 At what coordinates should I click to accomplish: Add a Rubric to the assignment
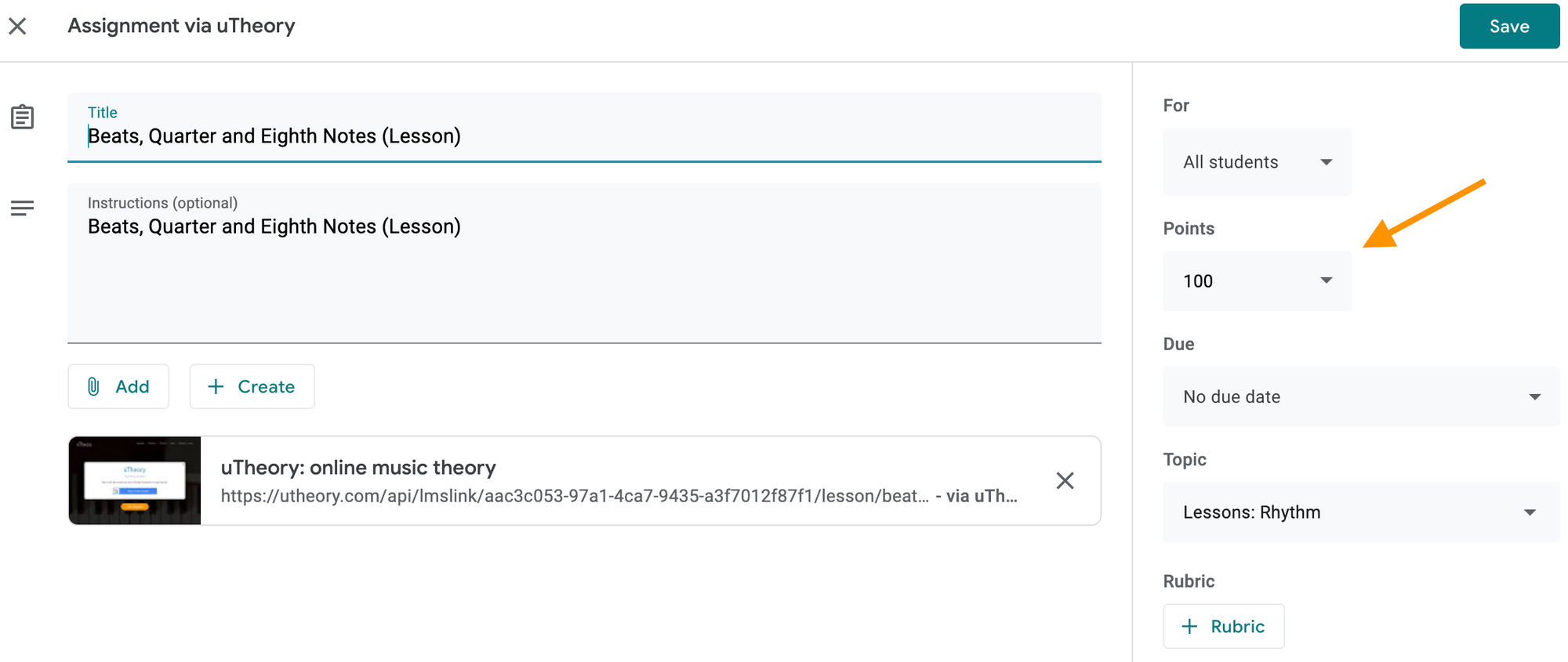click(x=1224, y=626)
